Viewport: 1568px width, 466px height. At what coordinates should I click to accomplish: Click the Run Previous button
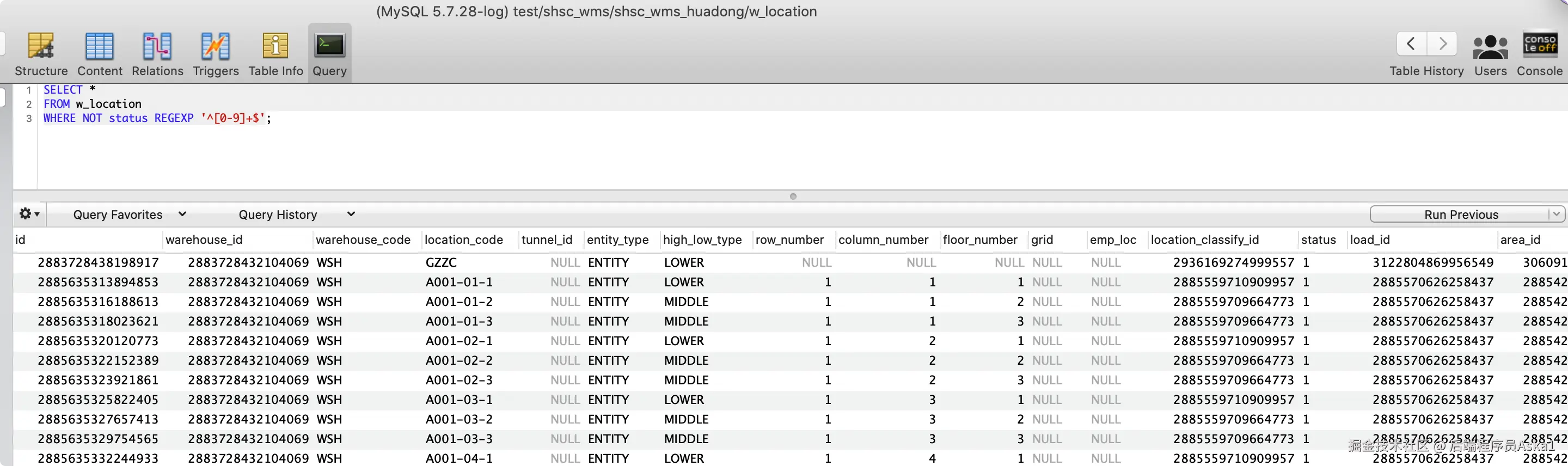pyautogui.click(x=1460, y=214)
